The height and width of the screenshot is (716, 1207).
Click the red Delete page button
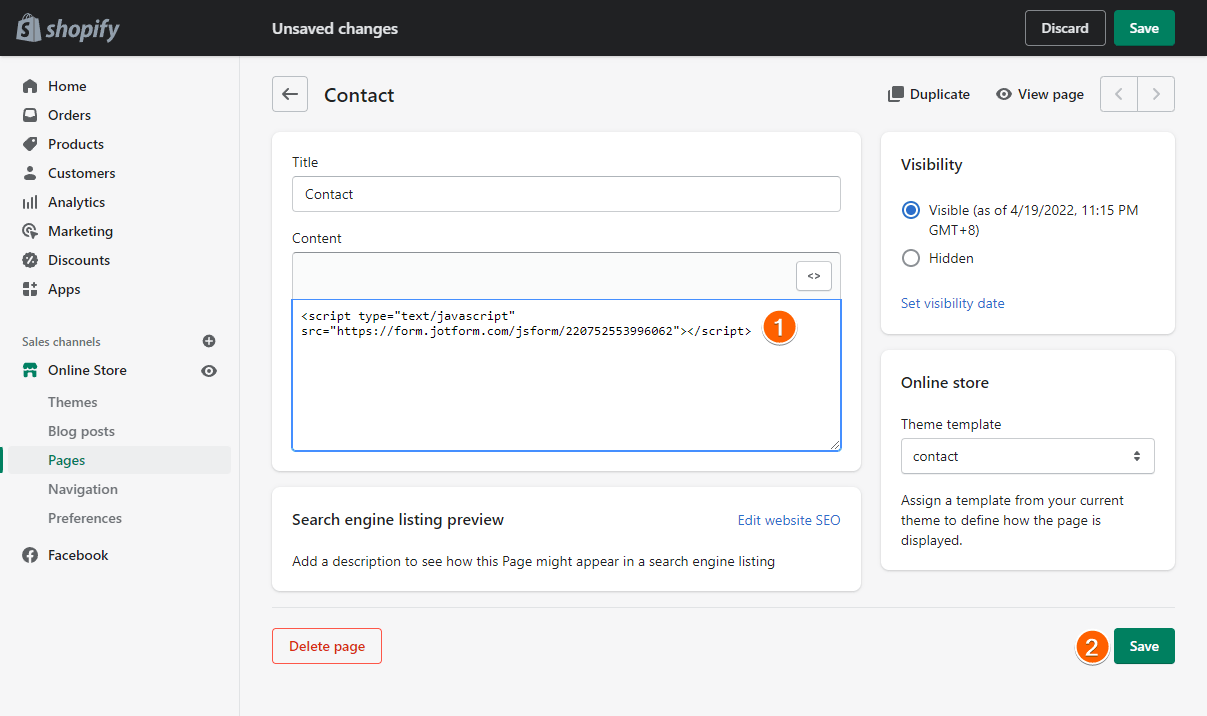coord(327,646)
